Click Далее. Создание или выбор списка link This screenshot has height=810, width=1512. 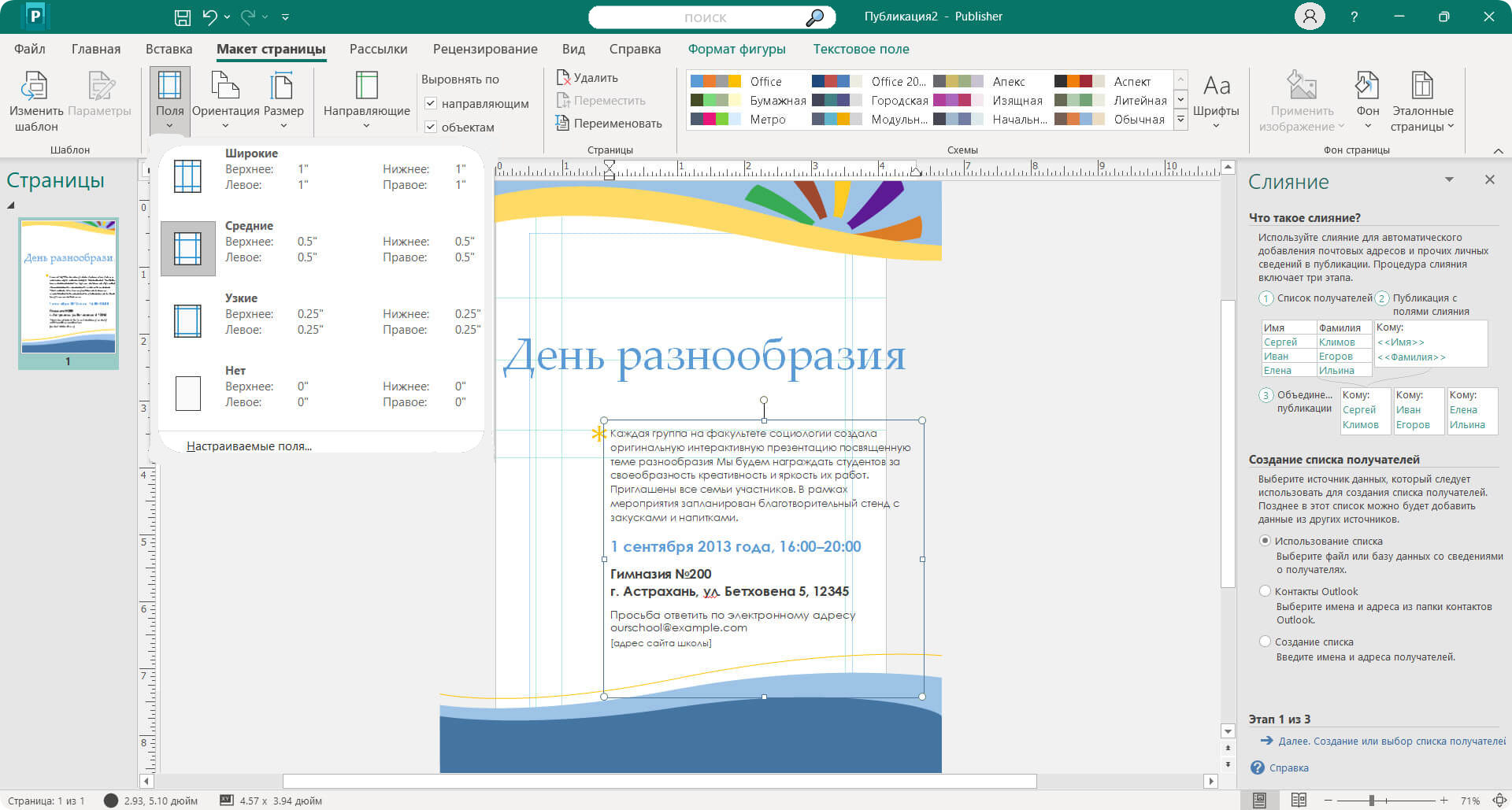(x=1392, y=741)
